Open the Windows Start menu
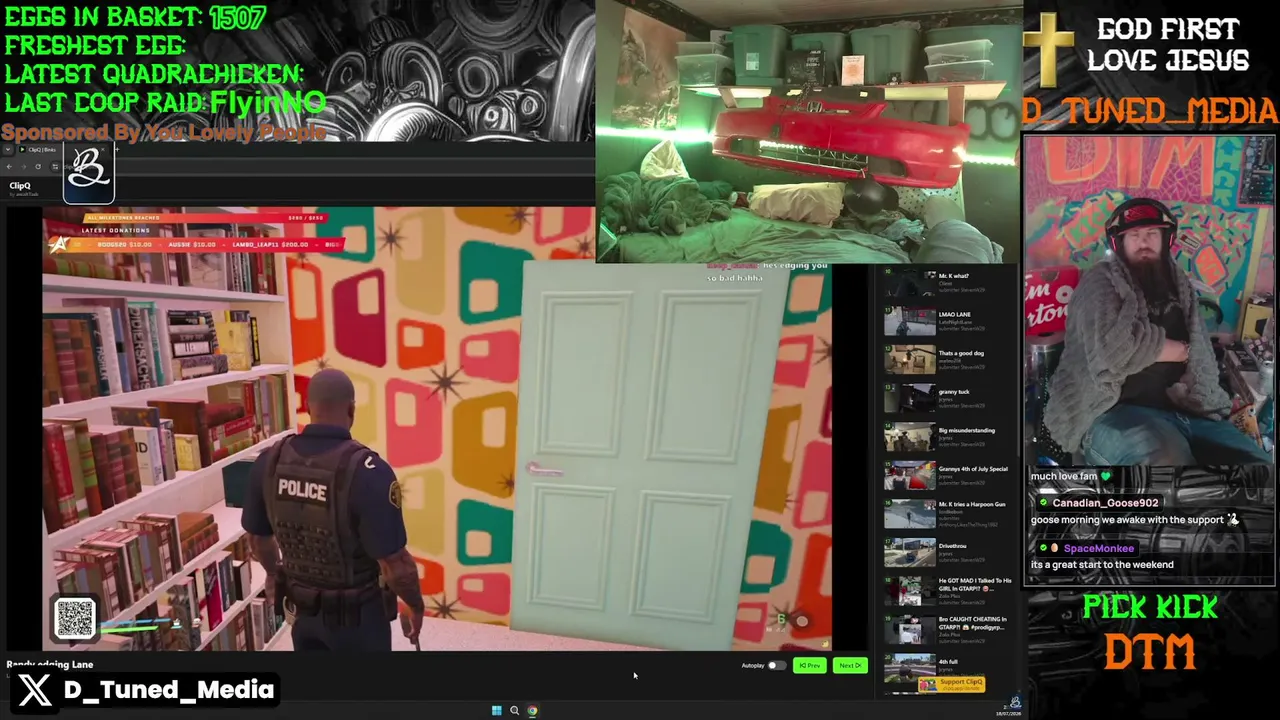 pyautogui.click(x=496, y=711)
